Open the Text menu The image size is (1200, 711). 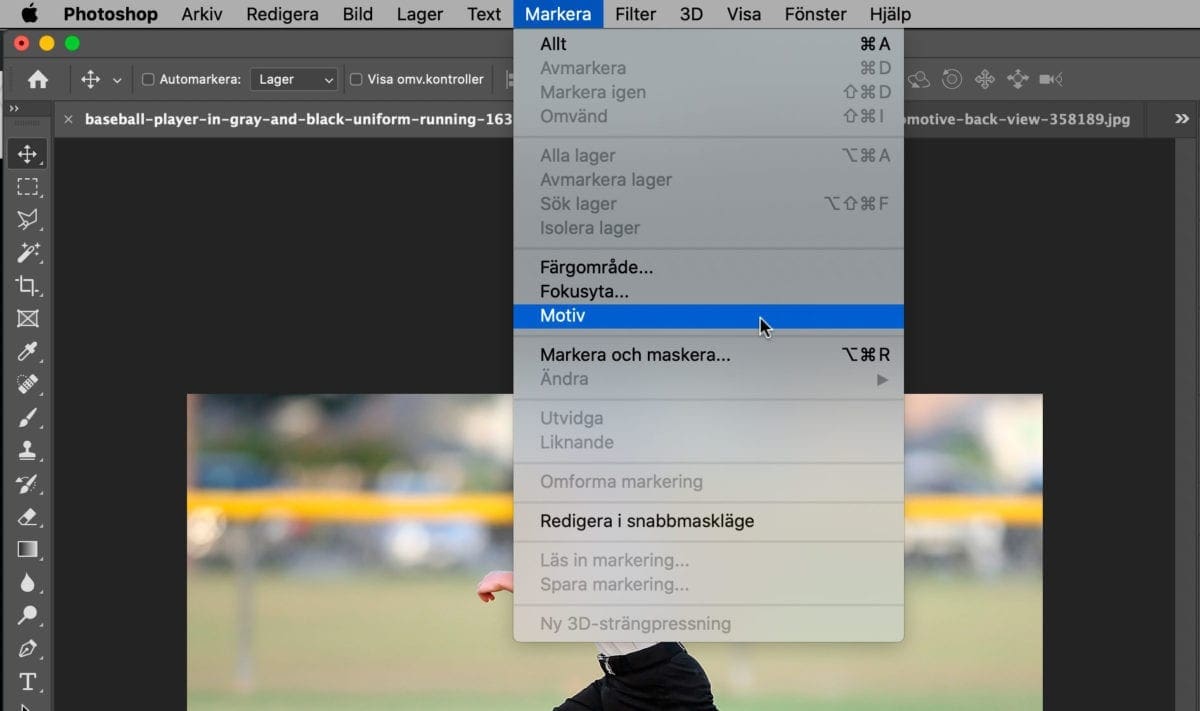(484, 14)
